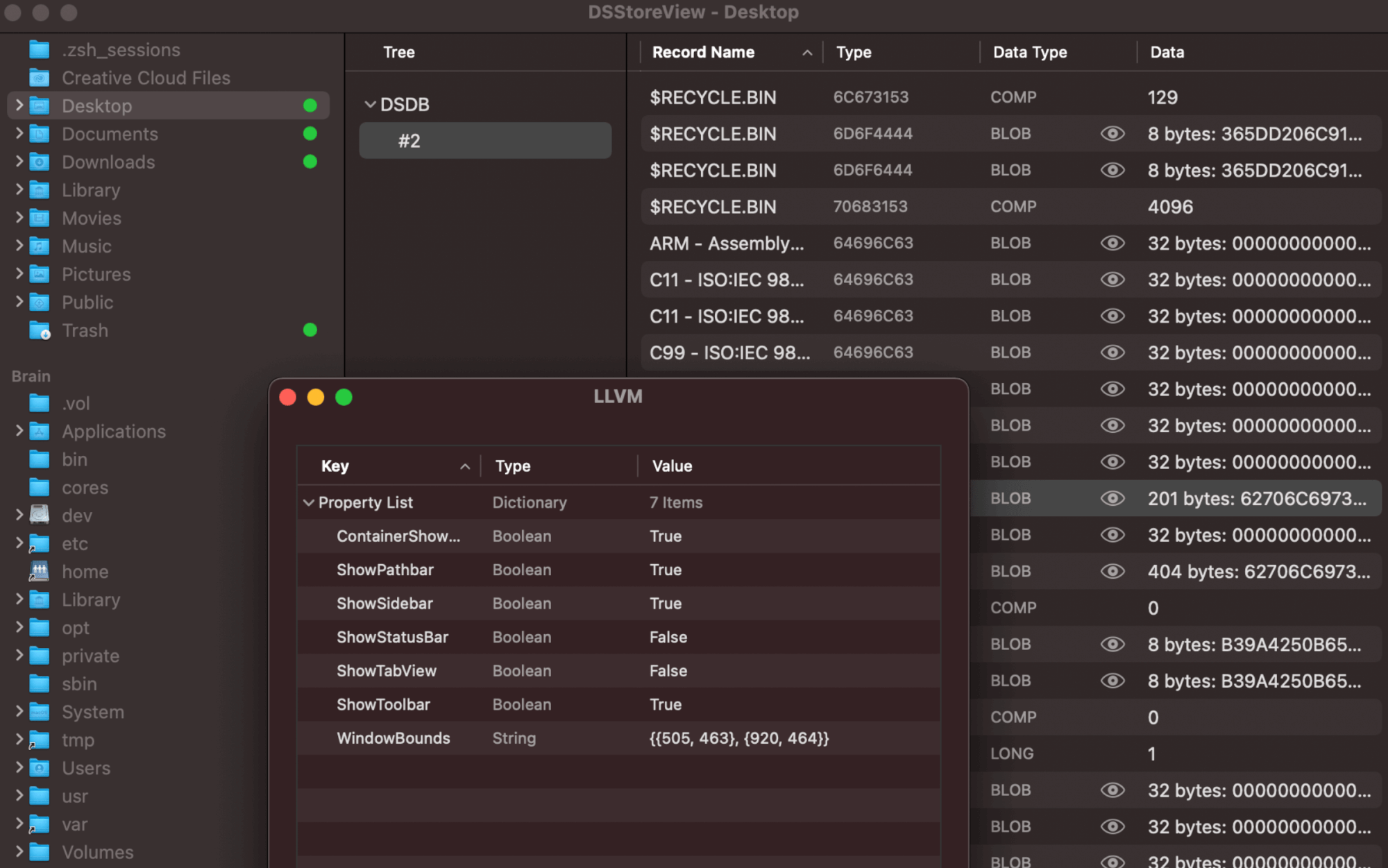The width and height of the screenshot is (1388, 868).
Task: Click the cores folder icon
Action: point(40,488)
